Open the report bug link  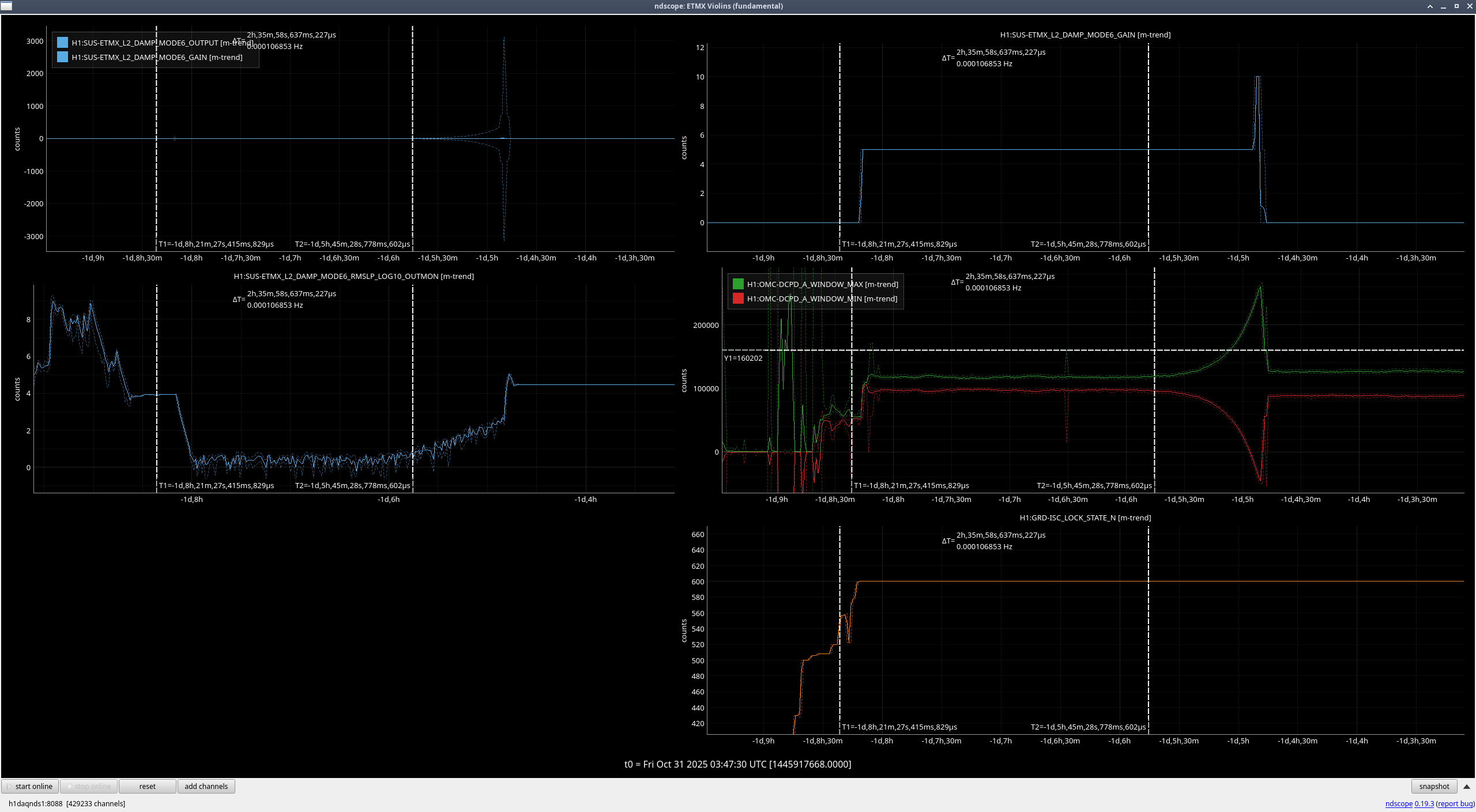pos(1455,803)
